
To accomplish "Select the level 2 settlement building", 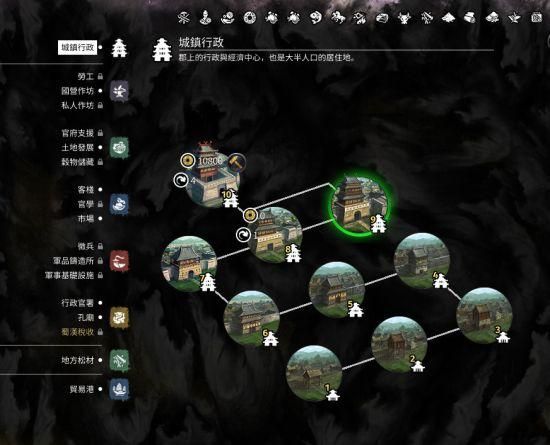I will pos(399,344).
